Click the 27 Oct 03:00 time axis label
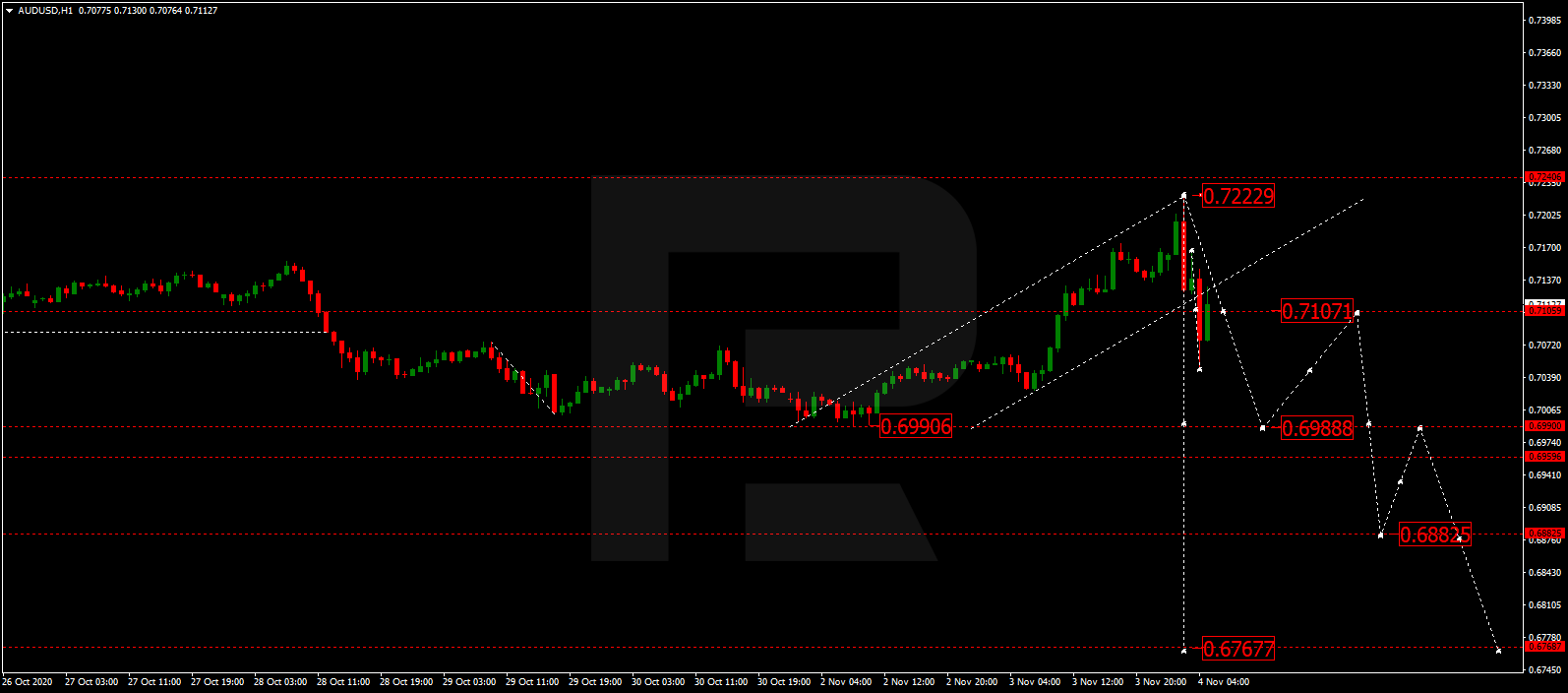This screenshot has height=693, width=1568. pos(91,682)
